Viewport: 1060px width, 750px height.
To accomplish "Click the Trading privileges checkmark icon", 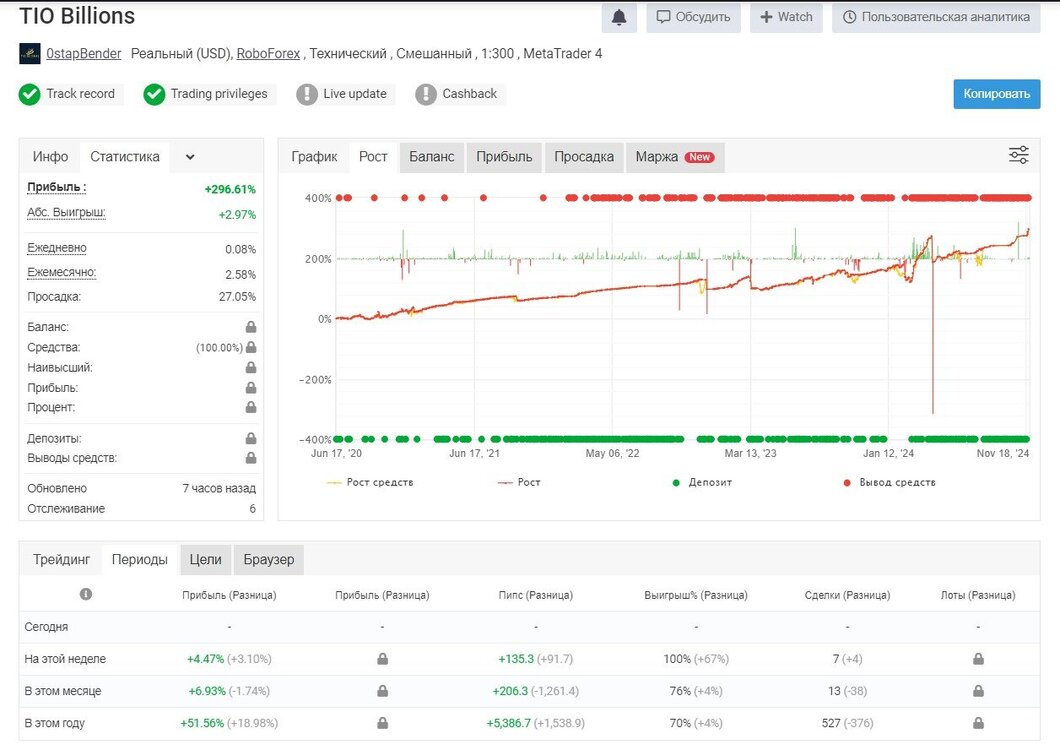I will tap(154, 94).
